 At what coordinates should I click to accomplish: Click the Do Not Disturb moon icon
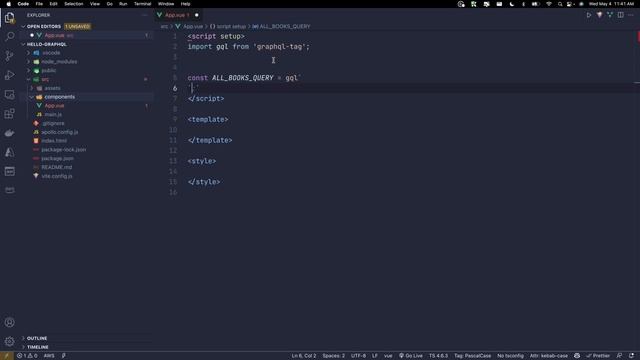(512, 4)
